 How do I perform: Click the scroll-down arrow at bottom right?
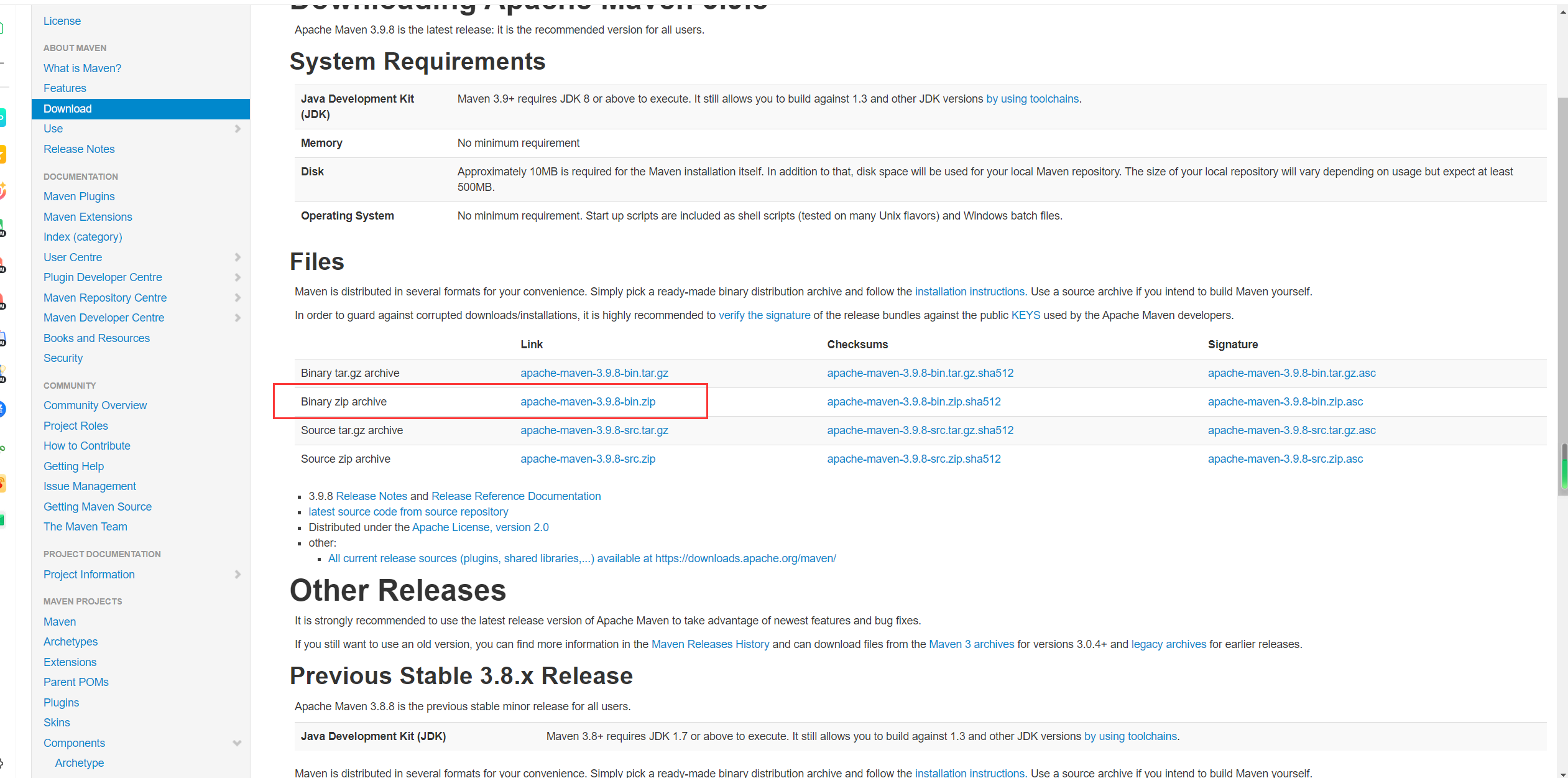pyautogui.click(x=1562, y=773)
